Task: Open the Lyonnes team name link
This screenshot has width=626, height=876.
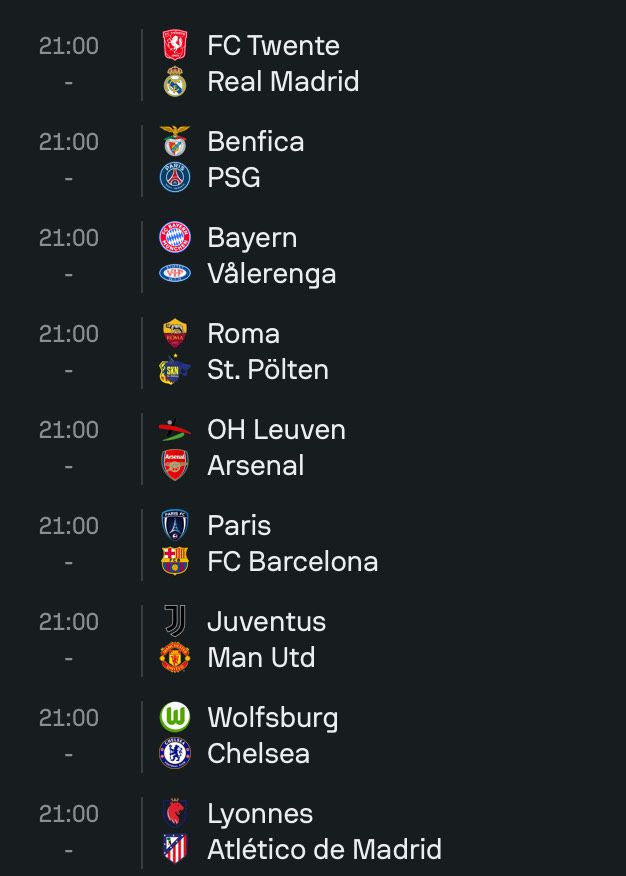Action: coord(260,814)
